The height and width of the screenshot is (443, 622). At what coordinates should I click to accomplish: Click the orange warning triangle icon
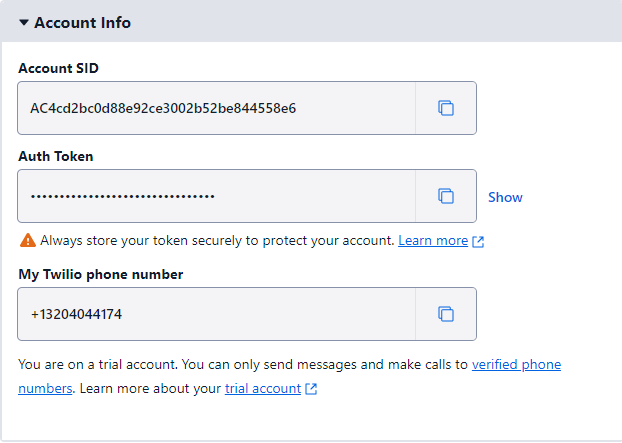pos(28,240)
